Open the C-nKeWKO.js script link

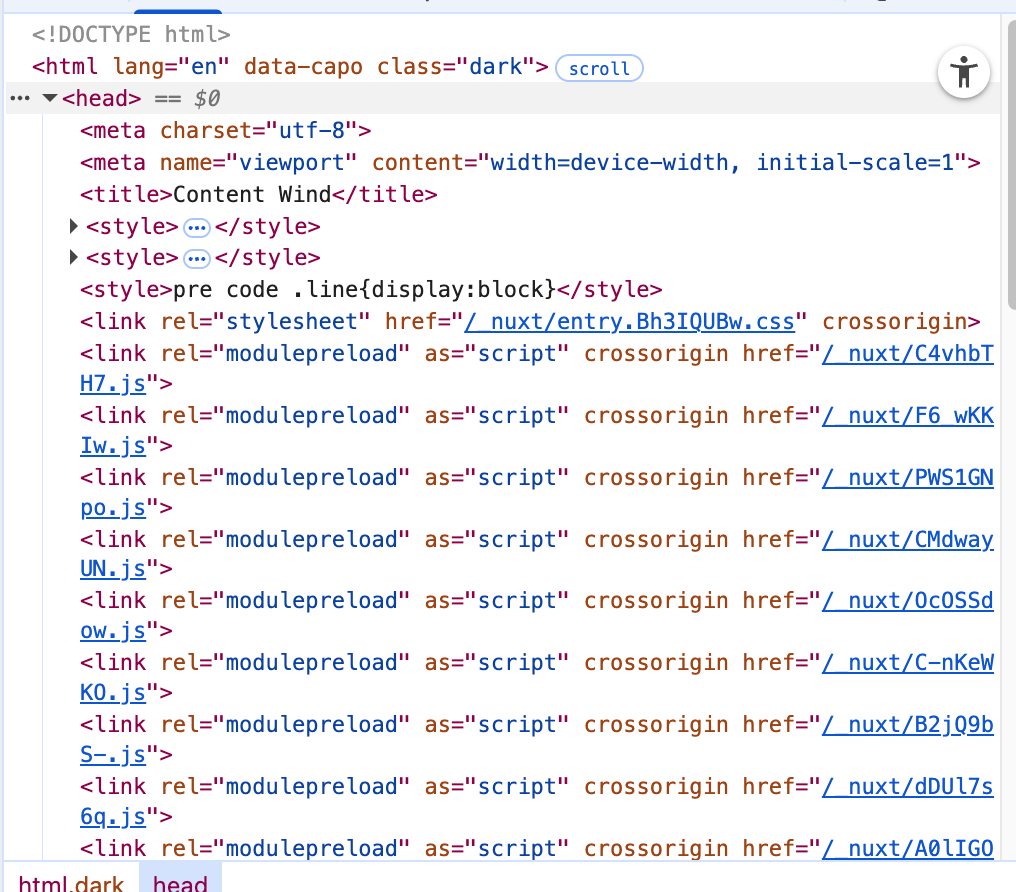point(907,662)
